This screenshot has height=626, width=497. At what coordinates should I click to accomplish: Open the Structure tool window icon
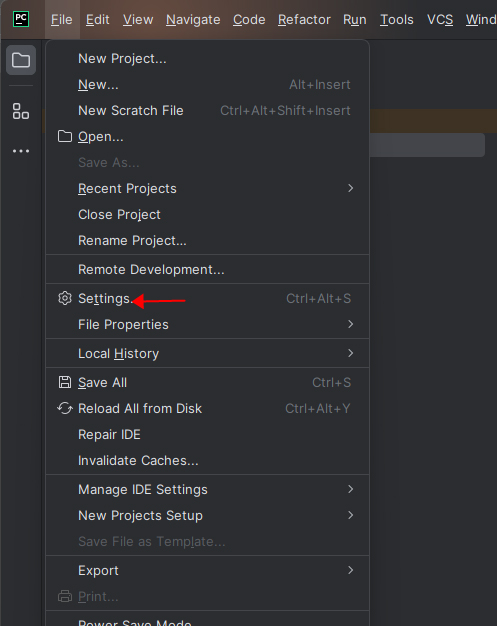(21, 111)
